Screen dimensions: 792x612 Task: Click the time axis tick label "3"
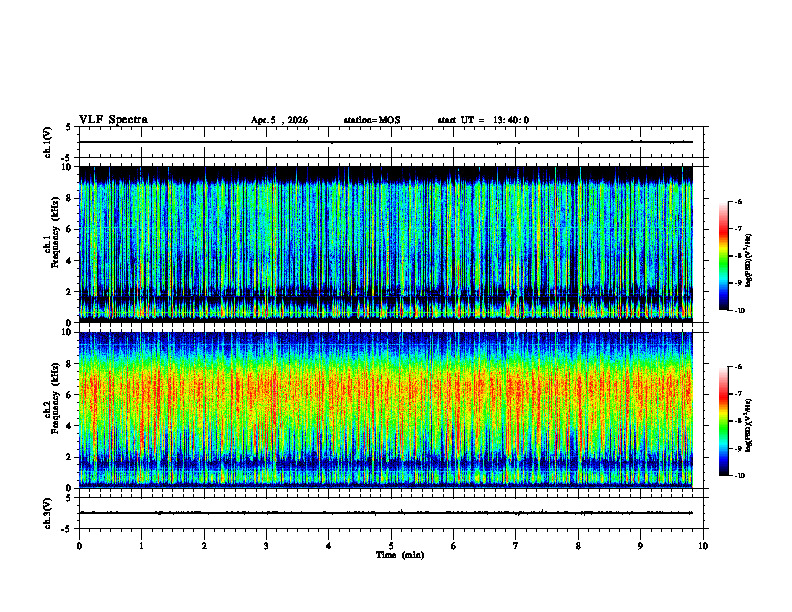(266, 546)
